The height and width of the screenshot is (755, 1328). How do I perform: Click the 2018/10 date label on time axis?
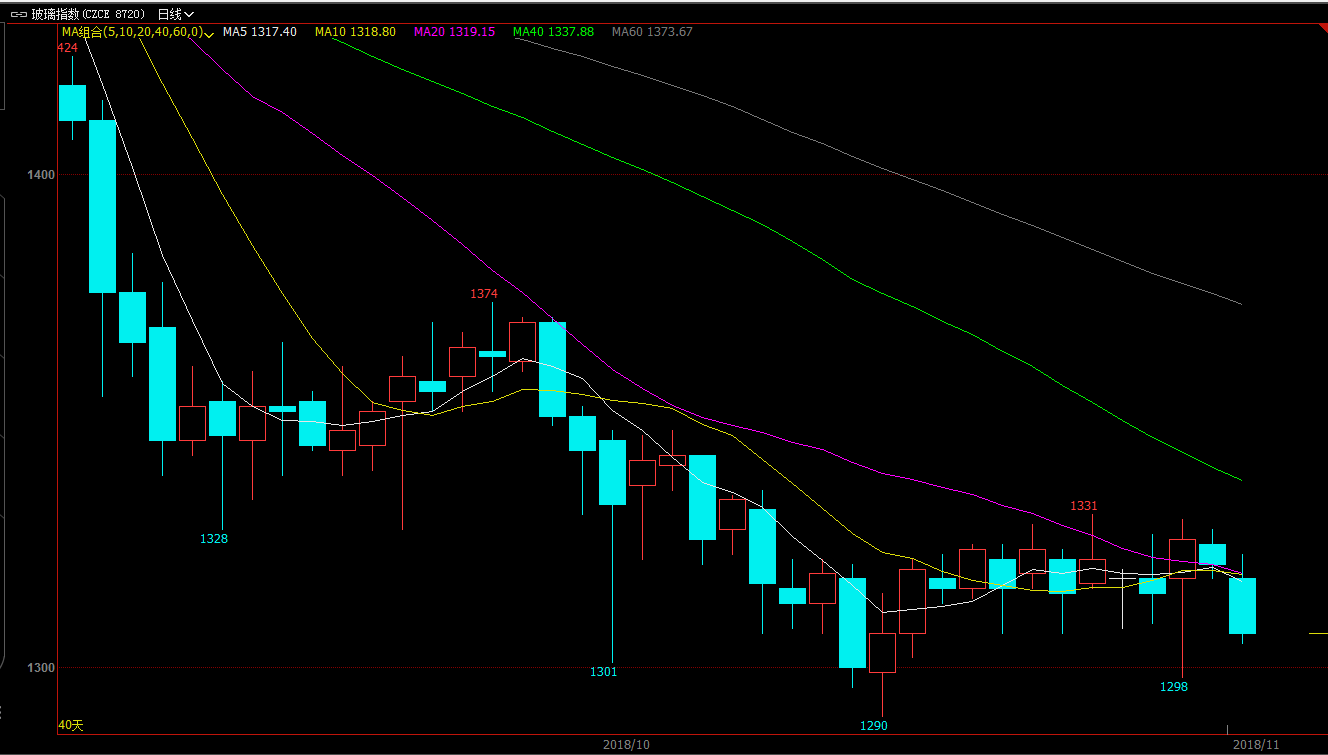pos(626,745)
